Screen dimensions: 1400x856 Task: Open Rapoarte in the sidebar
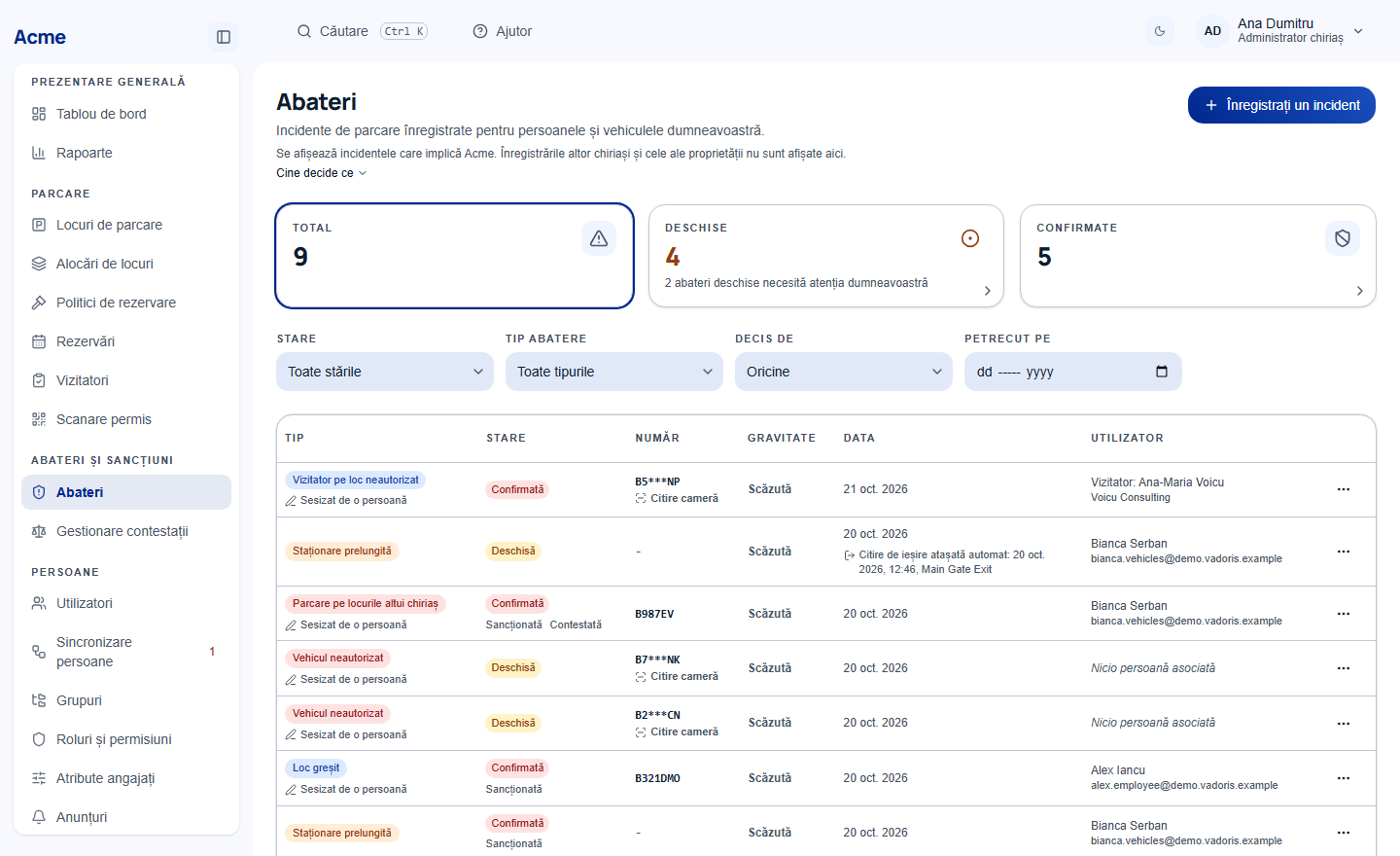[x=126, y=153]
